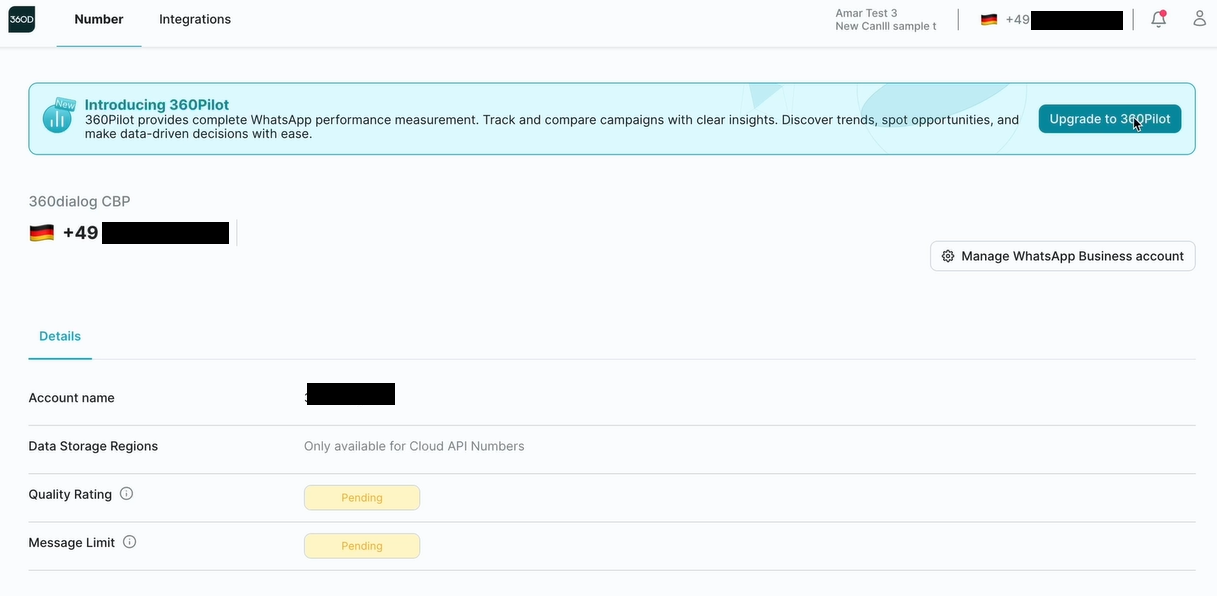Select the Details tab
The height and width of the screenshot is (596, 1217).
60,337
